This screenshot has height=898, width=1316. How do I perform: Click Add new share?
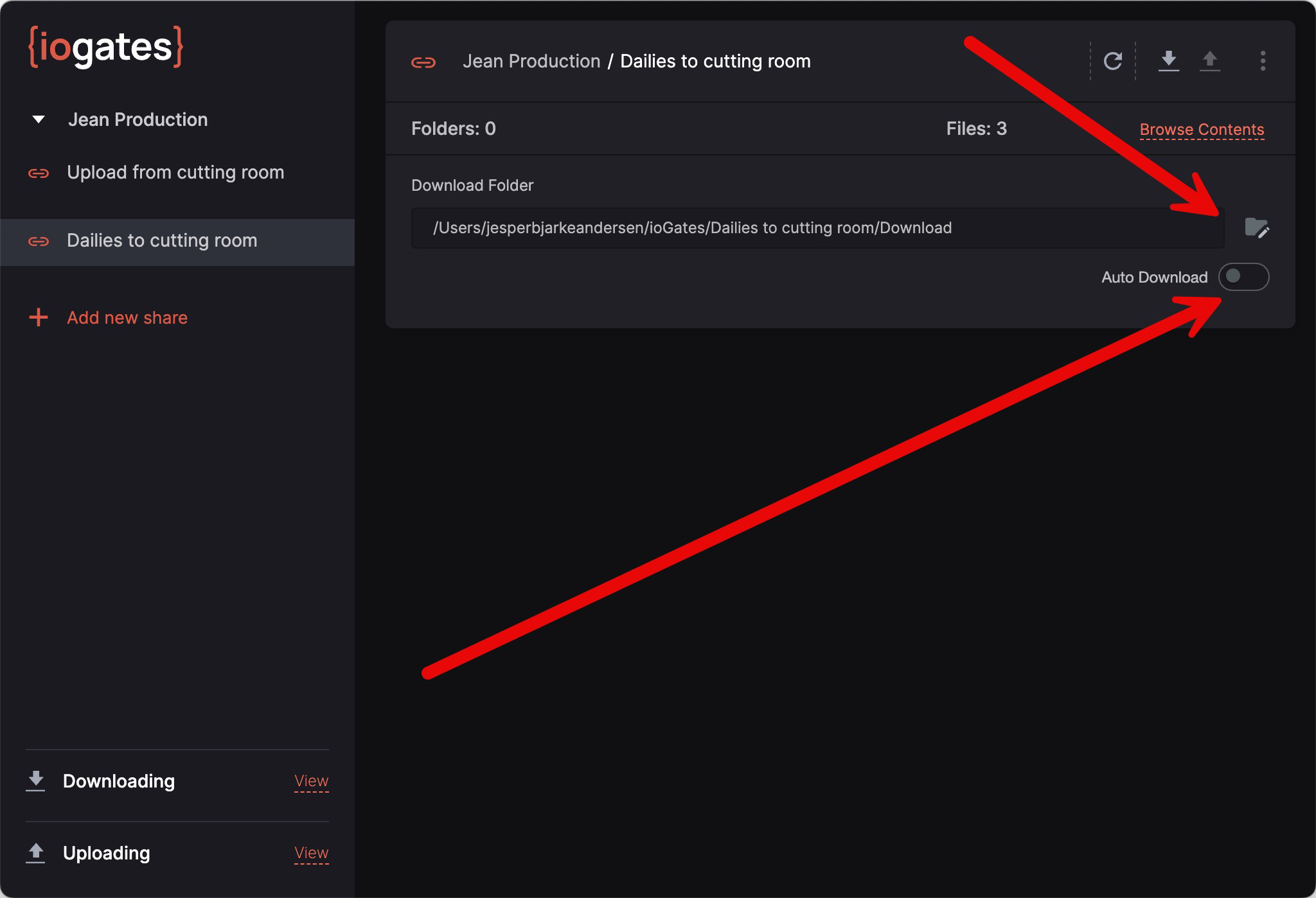point(127,317)
